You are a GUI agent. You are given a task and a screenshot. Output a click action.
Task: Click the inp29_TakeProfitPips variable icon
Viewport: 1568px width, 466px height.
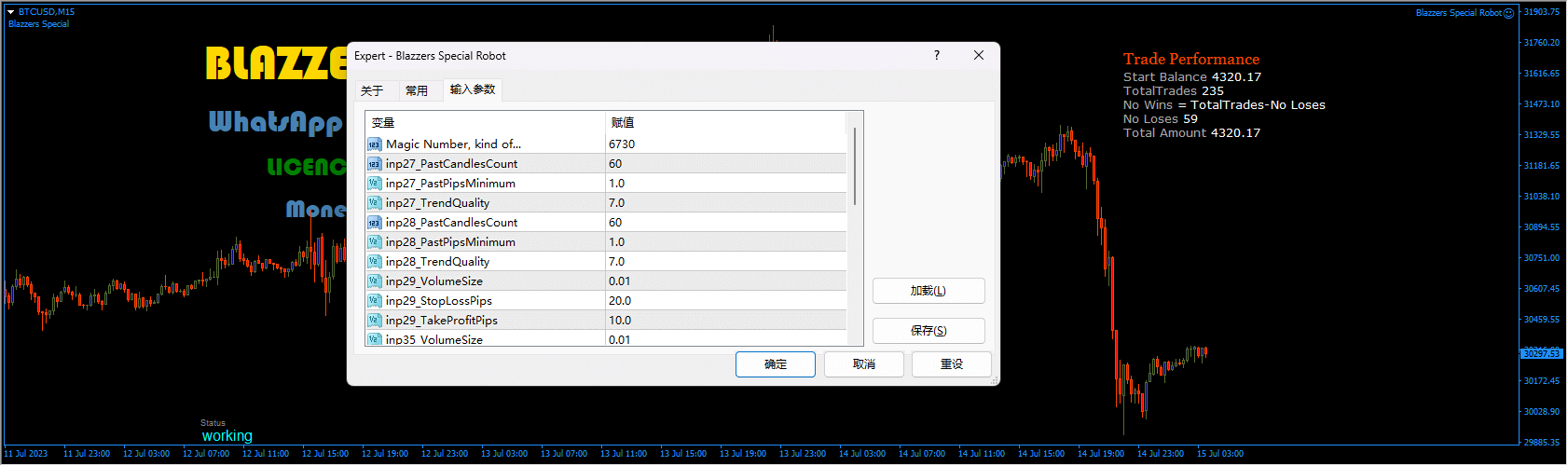point(374,321)
